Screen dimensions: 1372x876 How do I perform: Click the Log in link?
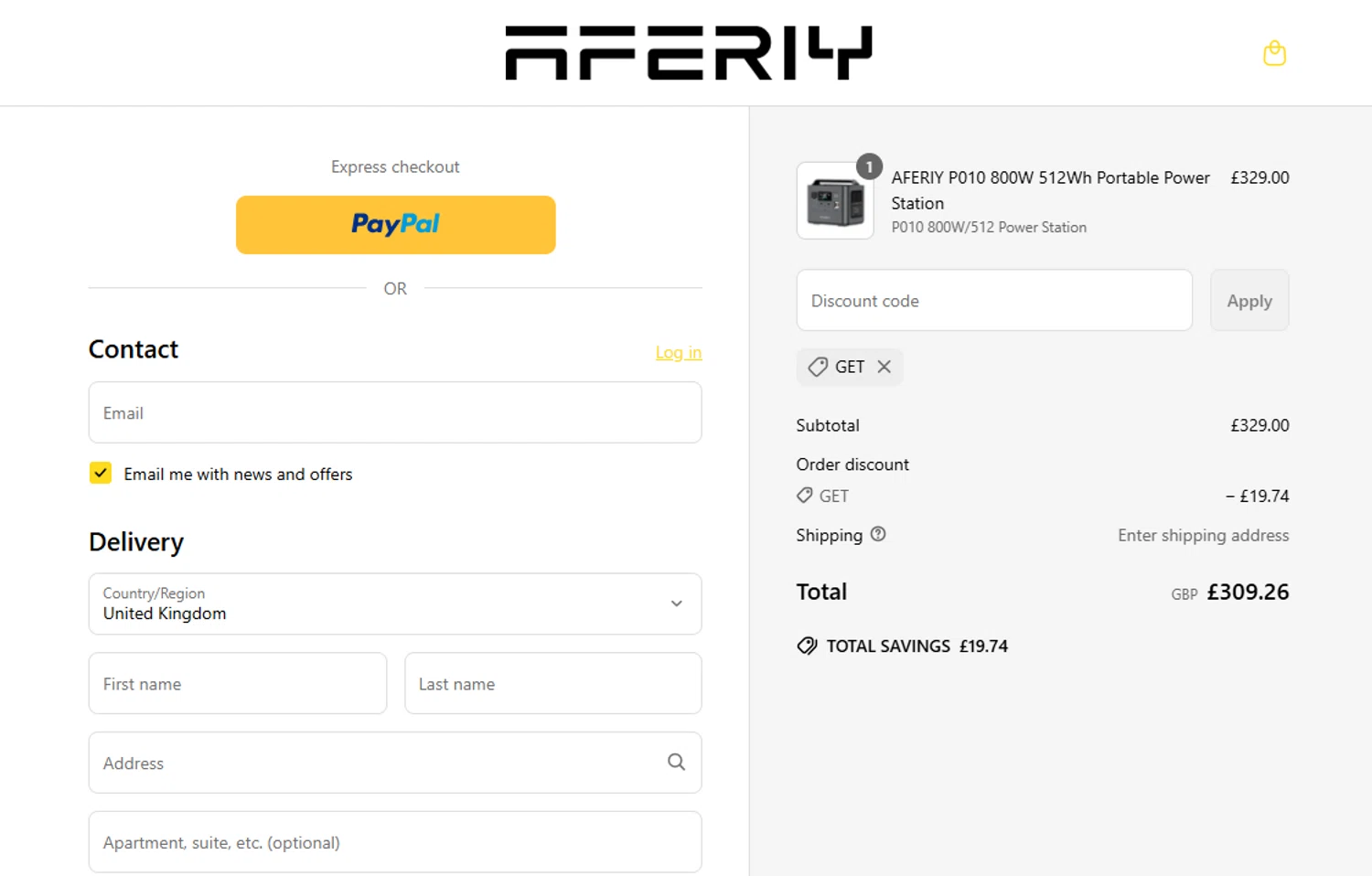click(x=678, y=352)
